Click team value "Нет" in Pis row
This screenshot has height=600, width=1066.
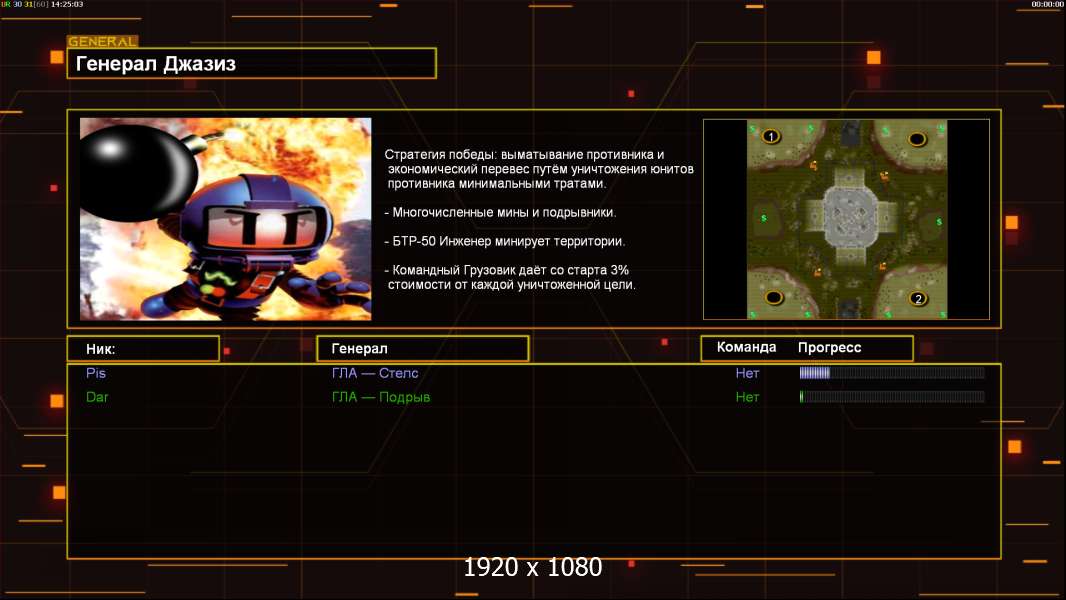point(747,373)
